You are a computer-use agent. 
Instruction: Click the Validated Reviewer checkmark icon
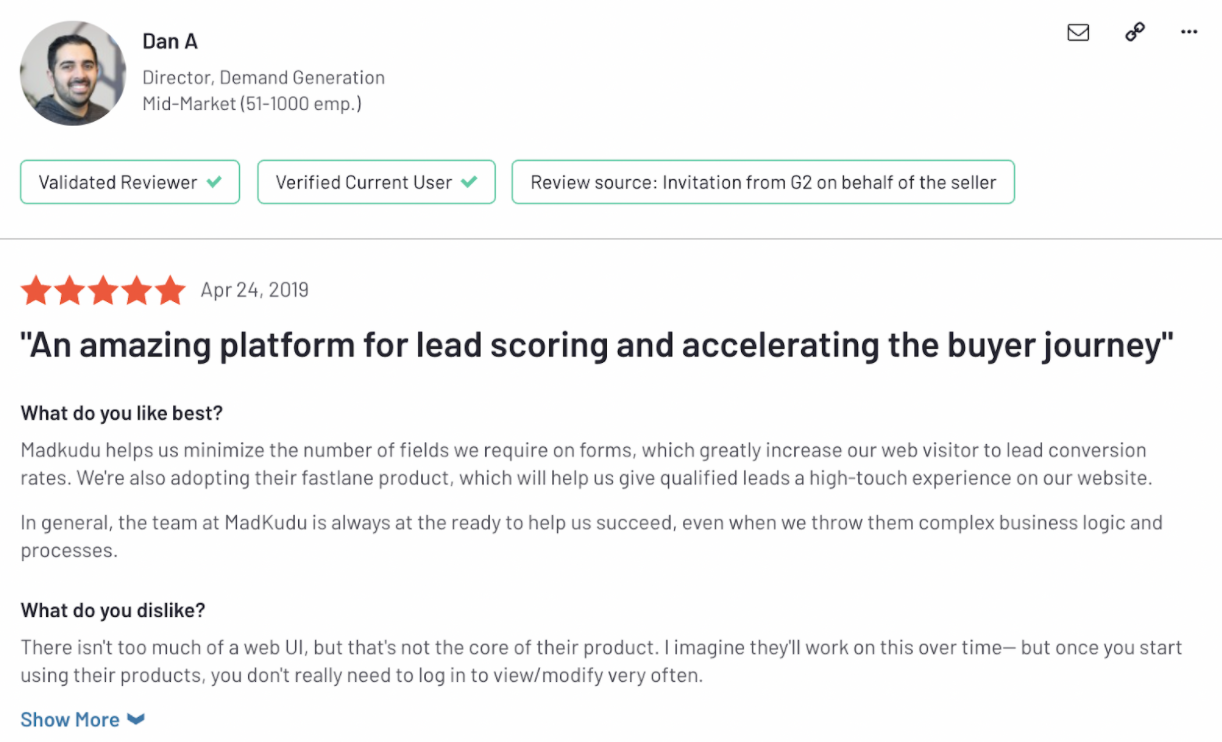[214, 182]
